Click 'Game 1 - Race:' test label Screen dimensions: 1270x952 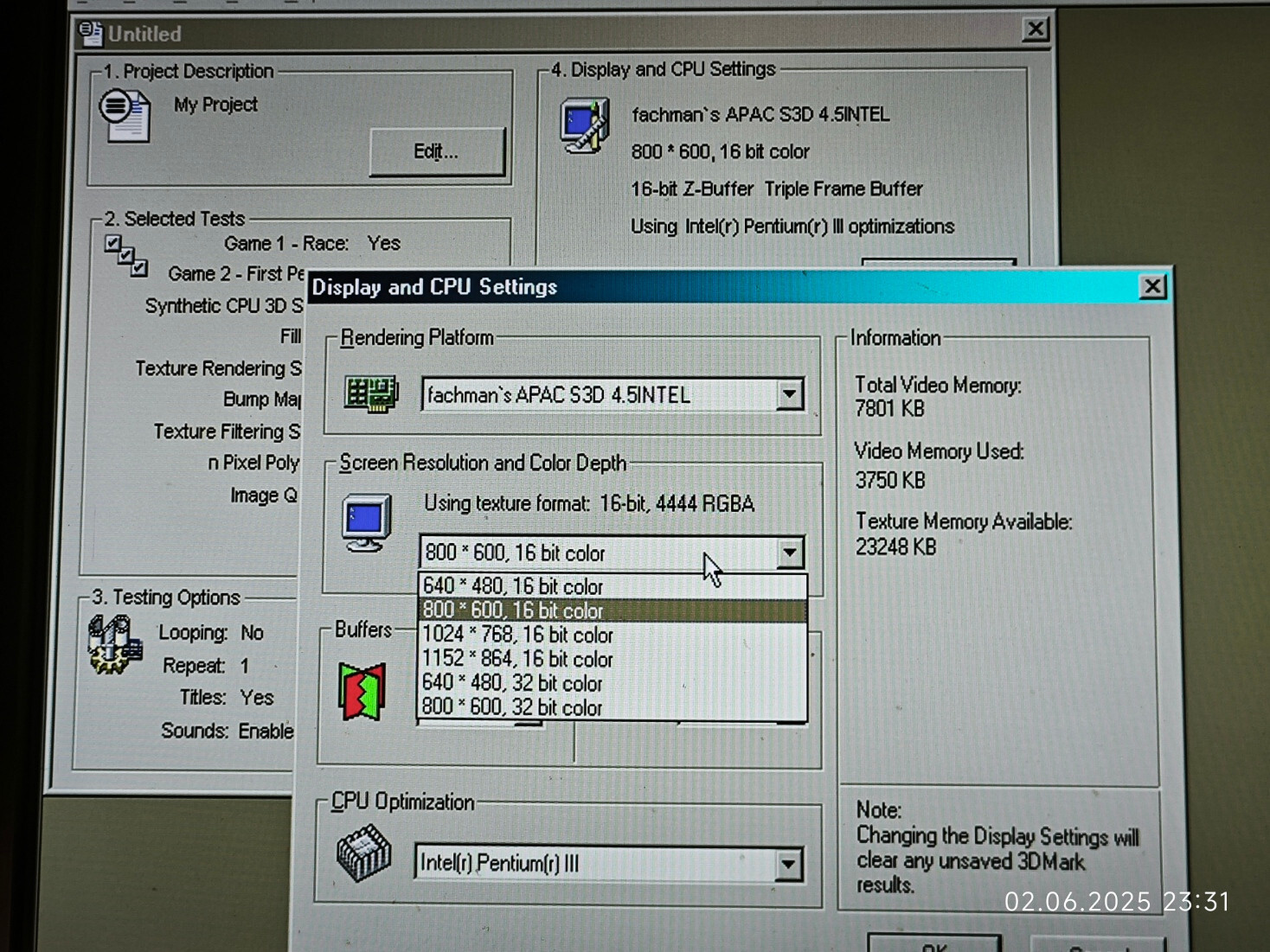(x=286, y=244)
